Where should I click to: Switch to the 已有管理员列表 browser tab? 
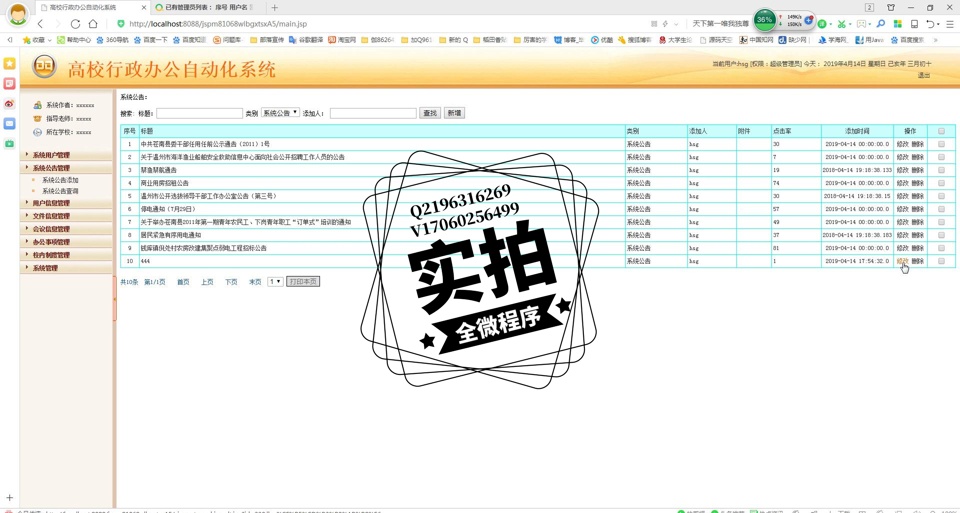coord(205,7)
